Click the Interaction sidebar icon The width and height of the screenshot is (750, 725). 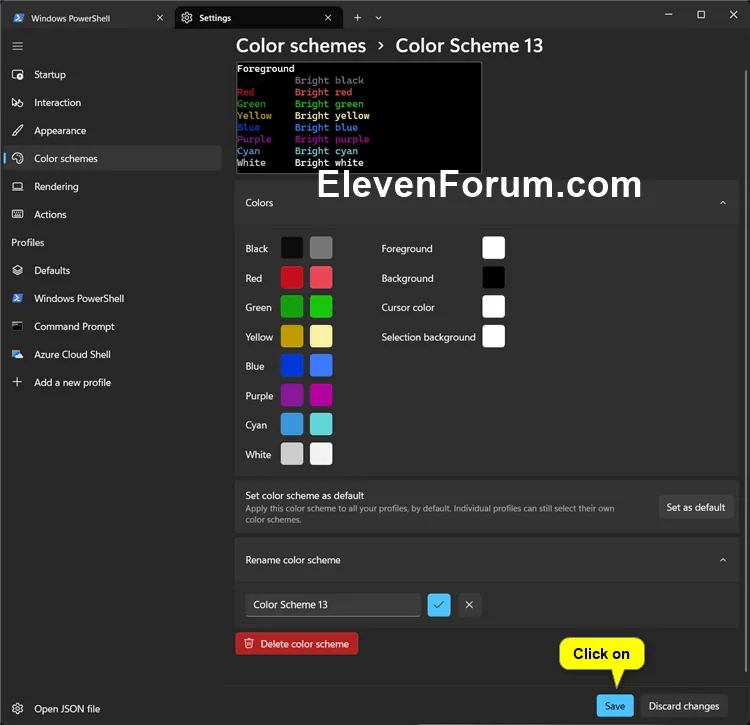[18, 103]
